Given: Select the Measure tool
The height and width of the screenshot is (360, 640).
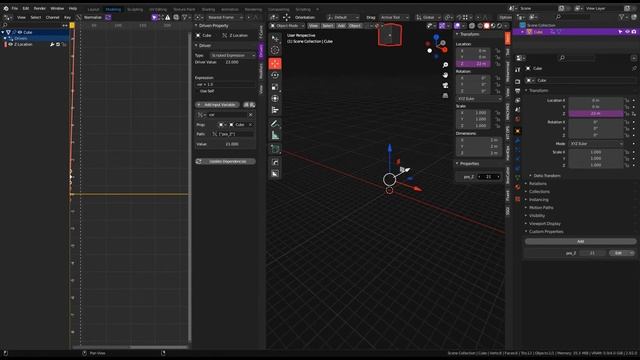Looking at the screenshot, I should coord(275,136).
